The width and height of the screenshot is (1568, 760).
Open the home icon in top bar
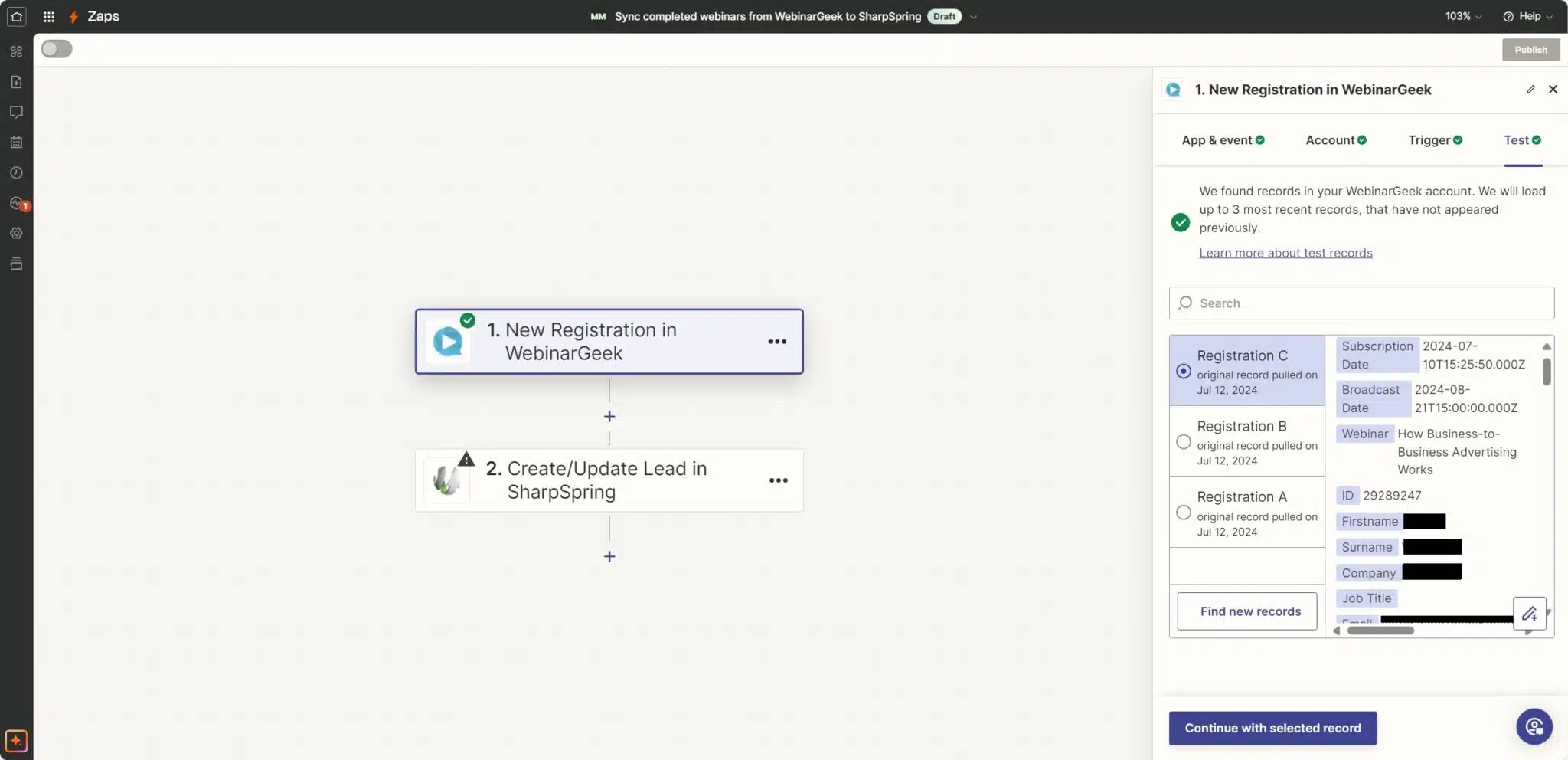pyautogui.click(x=16, y=16)
